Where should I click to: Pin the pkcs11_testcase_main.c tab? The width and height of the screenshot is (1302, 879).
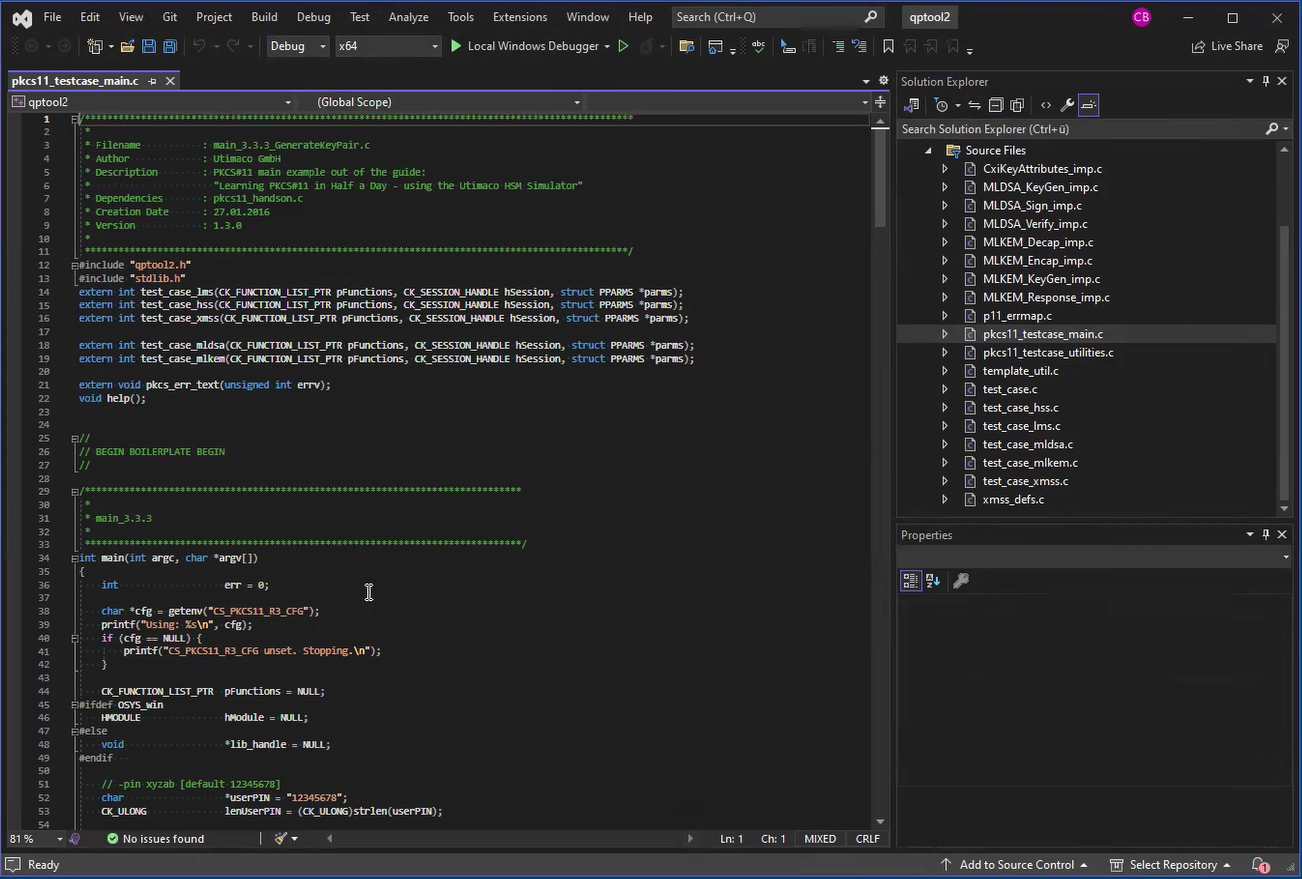[152, 81]
